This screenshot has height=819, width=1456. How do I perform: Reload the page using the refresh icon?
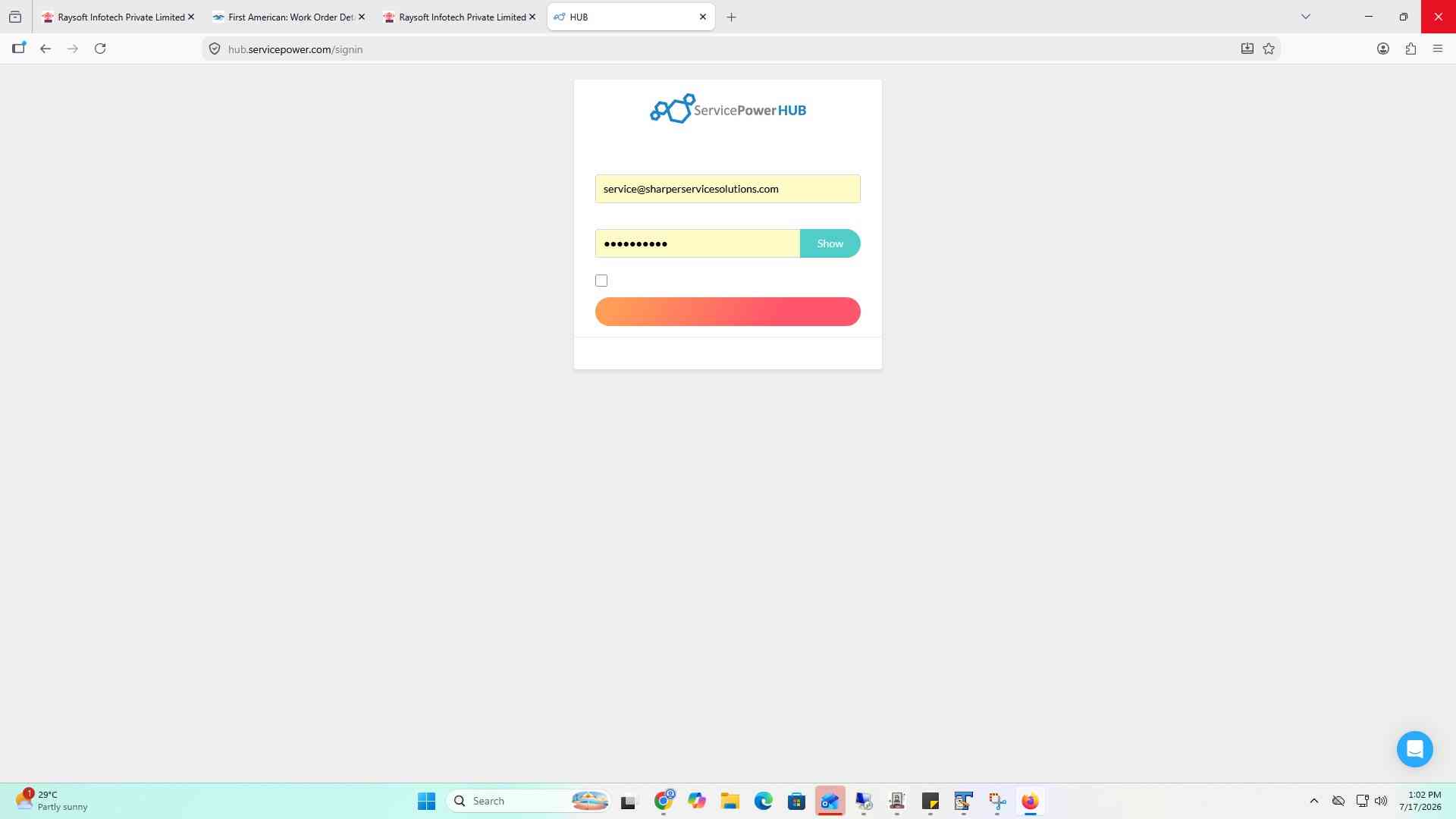click(100, 49)
